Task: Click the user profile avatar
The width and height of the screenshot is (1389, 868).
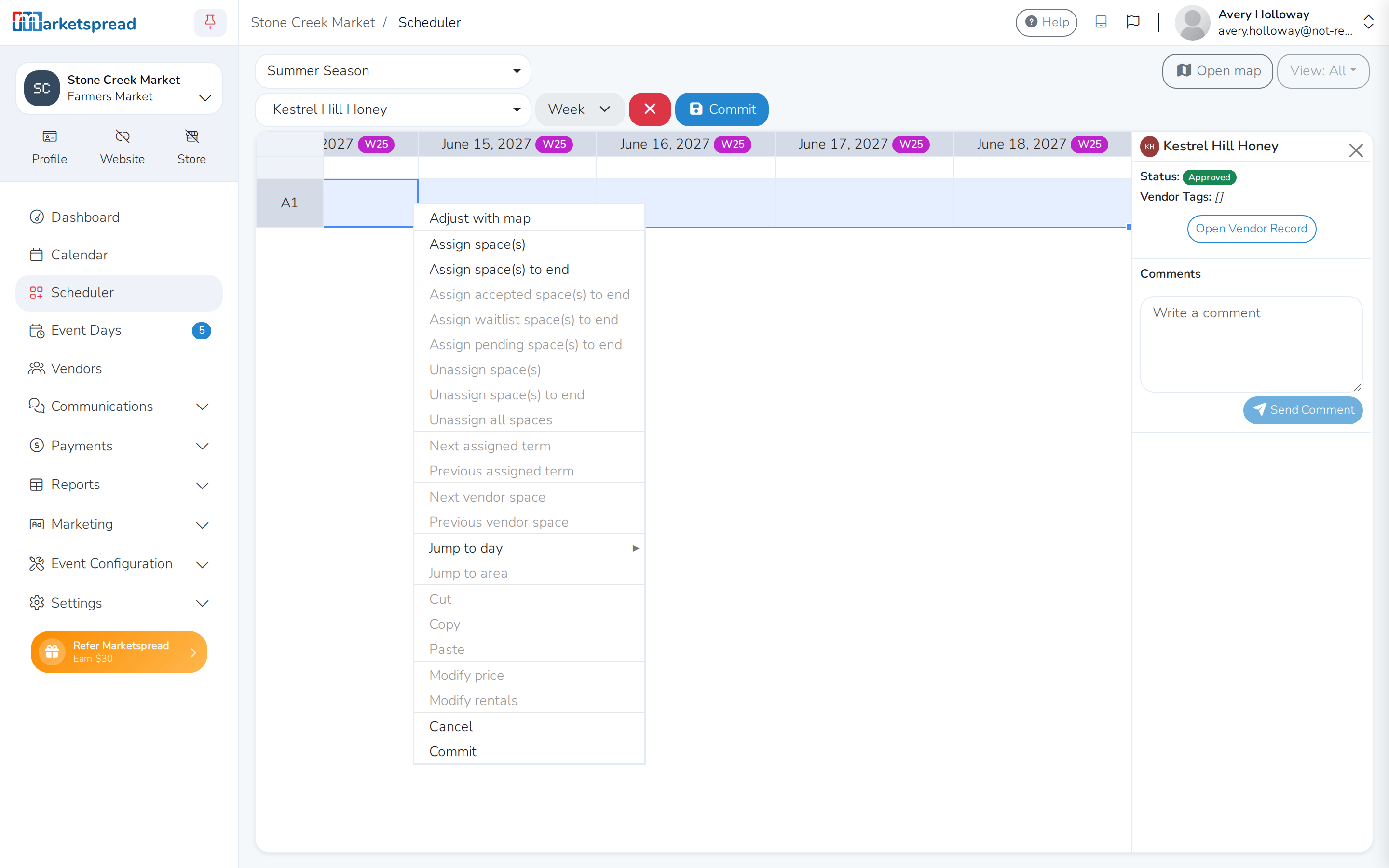Action: (1192, 22)
